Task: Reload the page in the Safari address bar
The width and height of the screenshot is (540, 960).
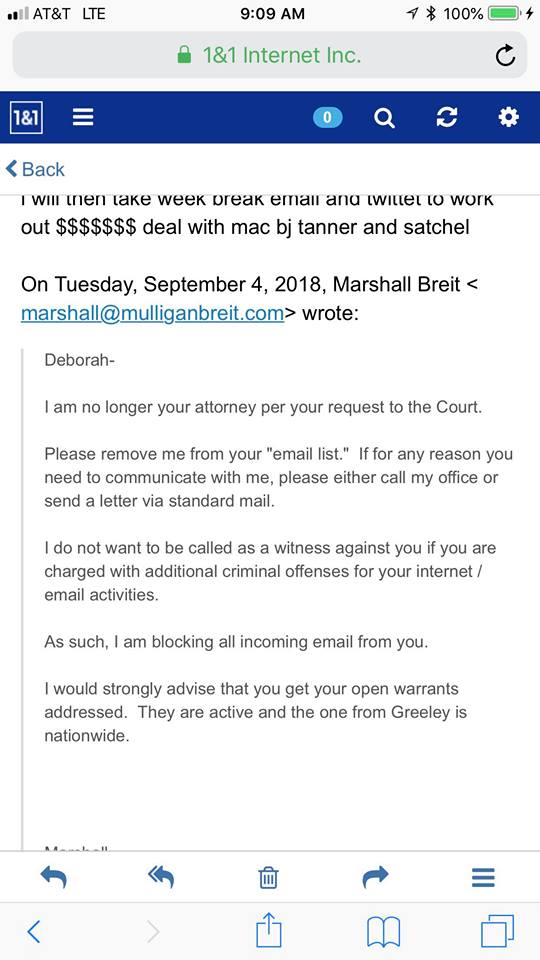Action: click(x=504, y=56)
